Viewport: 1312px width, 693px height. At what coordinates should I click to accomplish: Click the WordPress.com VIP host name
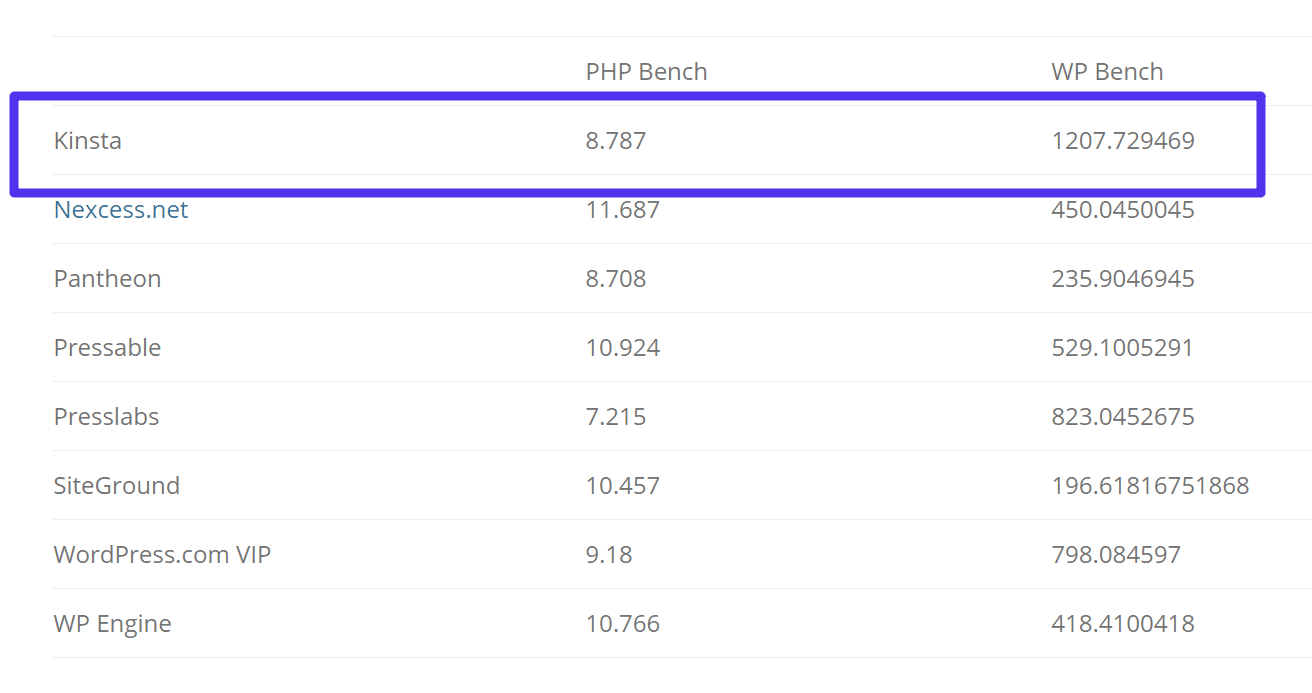[x=162, y=555]
